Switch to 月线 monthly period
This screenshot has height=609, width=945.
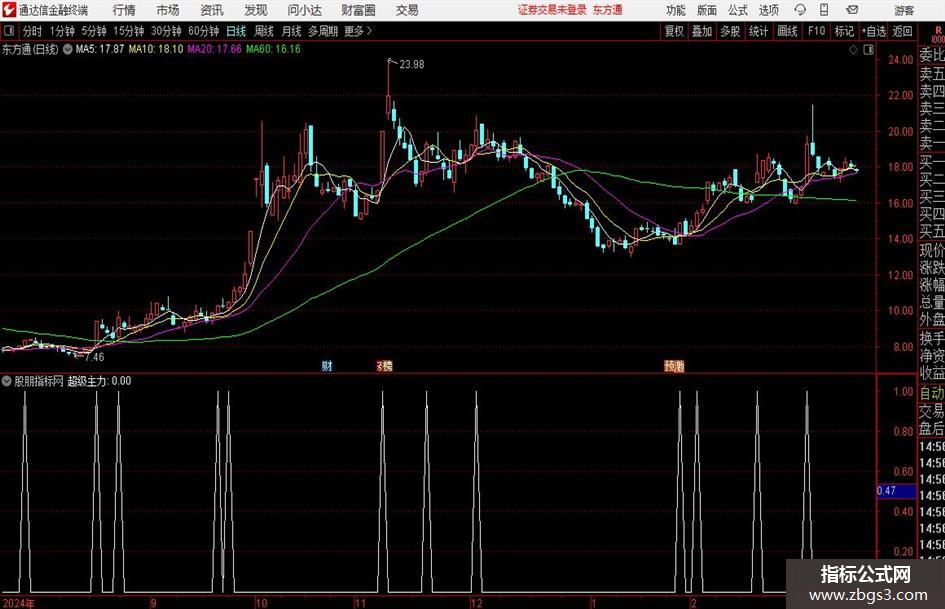291,31
